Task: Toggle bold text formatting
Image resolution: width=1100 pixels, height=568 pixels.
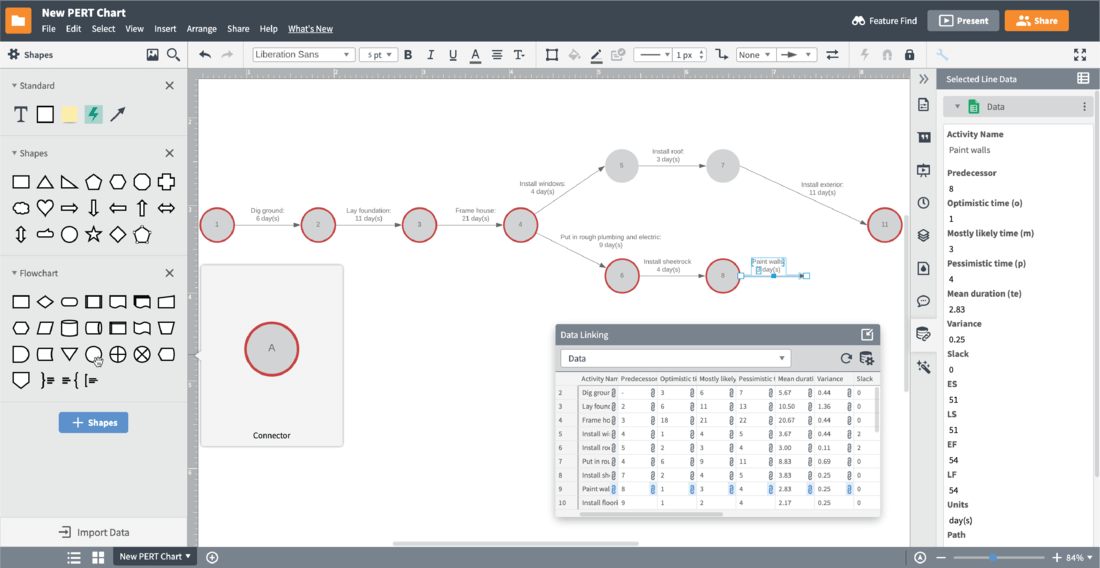Action: click(x=407, y=55)
